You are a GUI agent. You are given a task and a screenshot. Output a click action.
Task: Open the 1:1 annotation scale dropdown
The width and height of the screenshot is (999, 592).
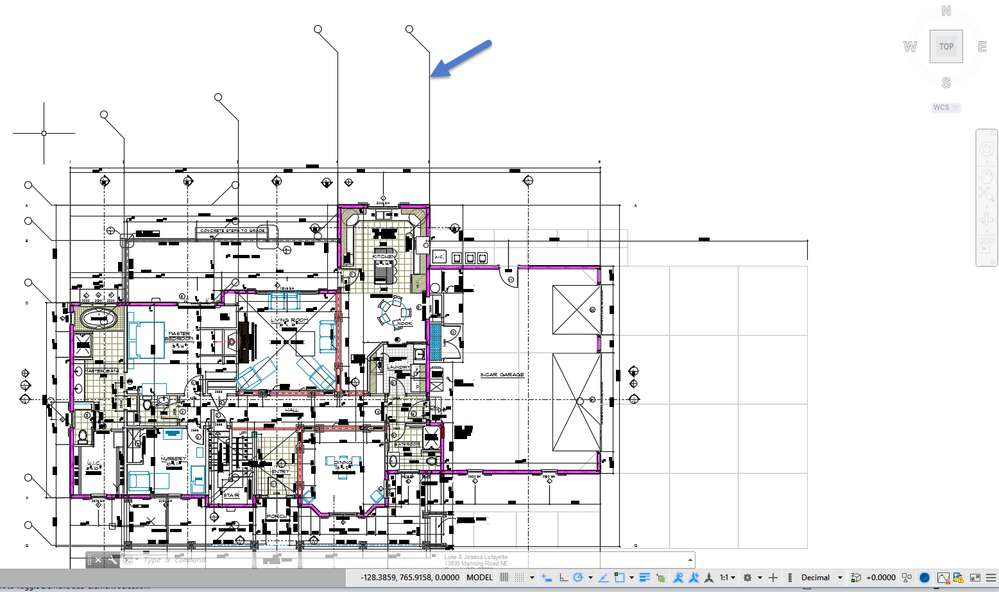point(728,577)
